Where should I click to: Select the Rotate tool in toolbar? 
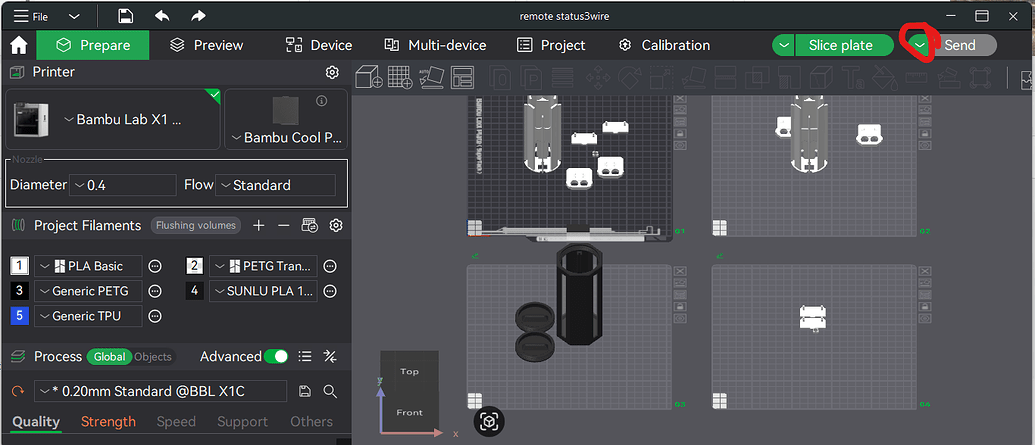point(629,78)
